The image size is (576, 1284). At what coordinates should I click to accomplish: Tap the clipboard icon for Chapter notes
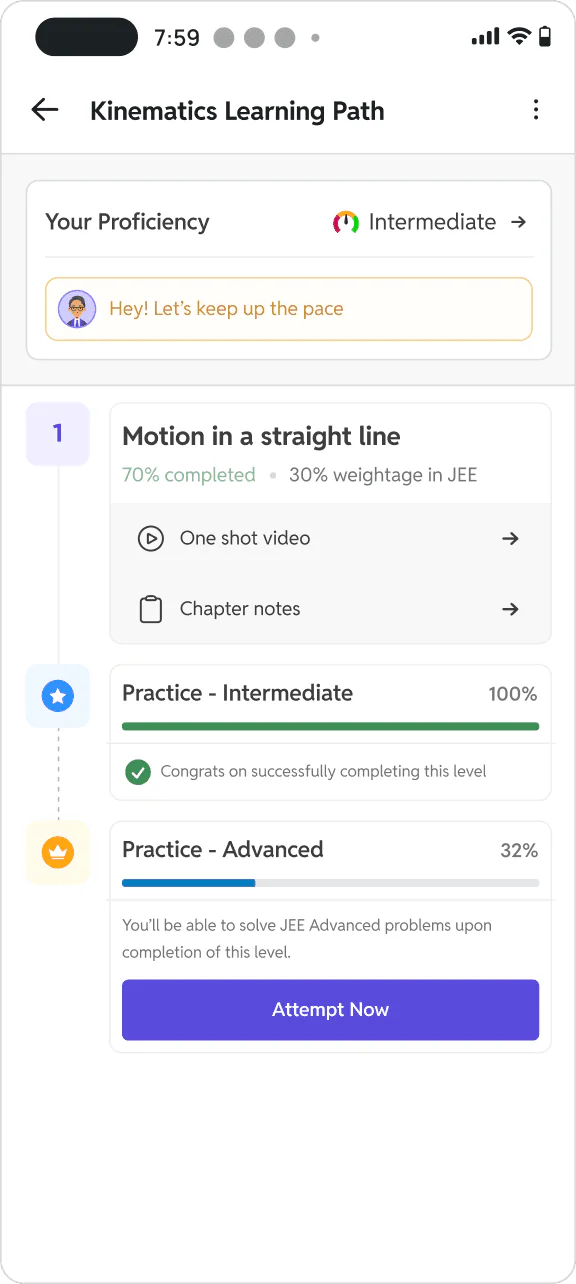point(150,609)
